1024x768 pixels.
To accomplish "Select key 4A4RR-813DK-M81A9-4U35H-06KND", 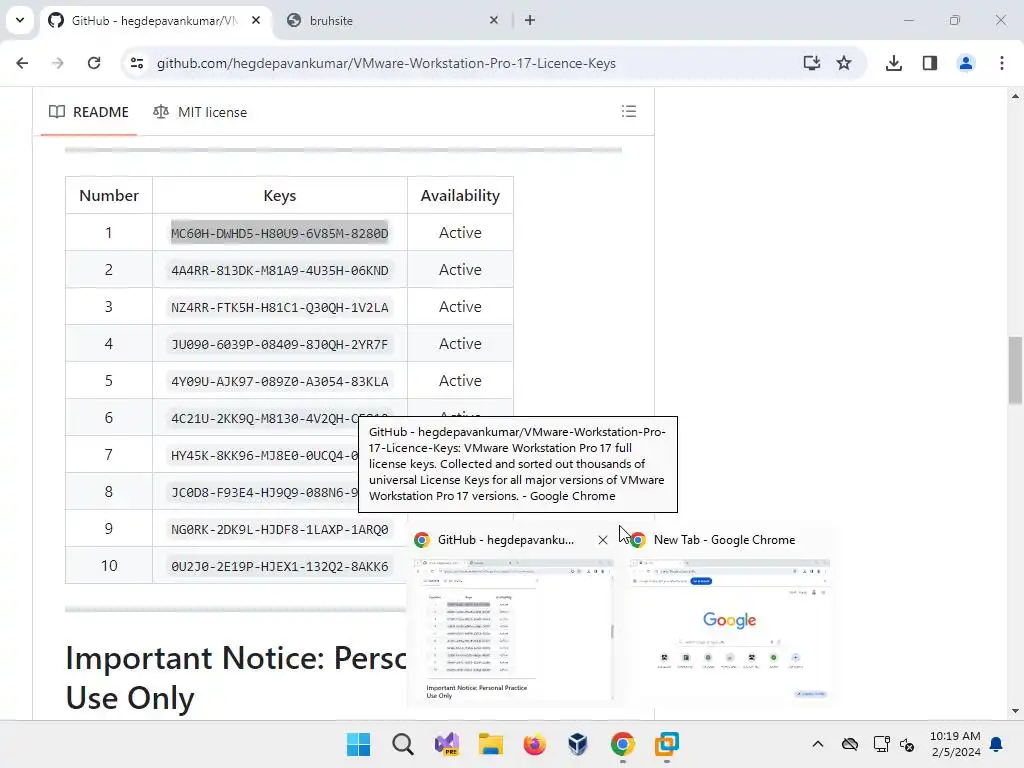I will [x=280, y=270].
